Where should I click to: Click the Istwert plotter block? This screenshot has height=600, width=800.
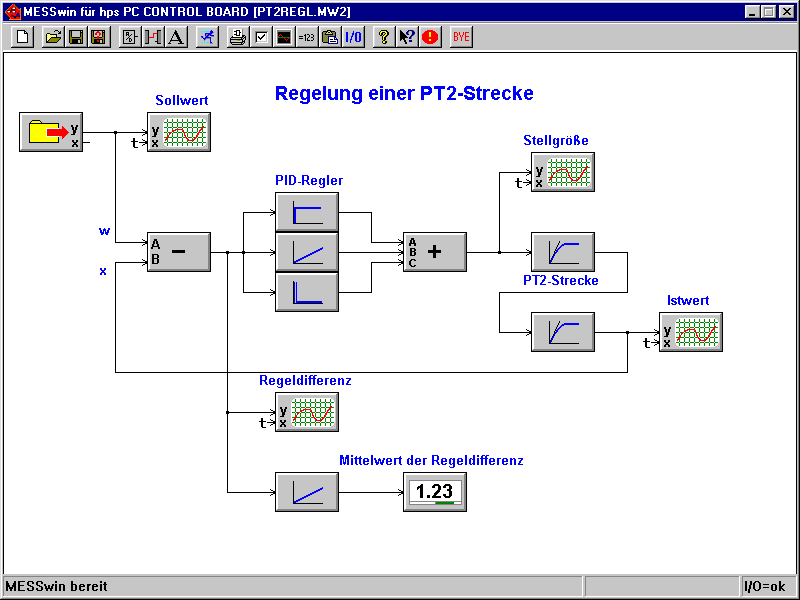point(691,332)
